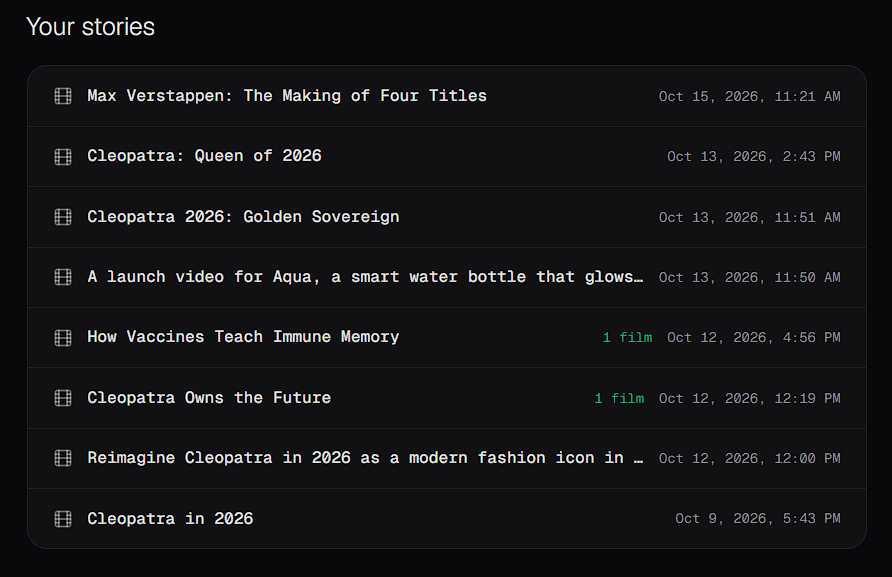Click '1 film' badge on Cleopatra Owns the Future
This screenshot has height=577, width=892.
point(620,398)
